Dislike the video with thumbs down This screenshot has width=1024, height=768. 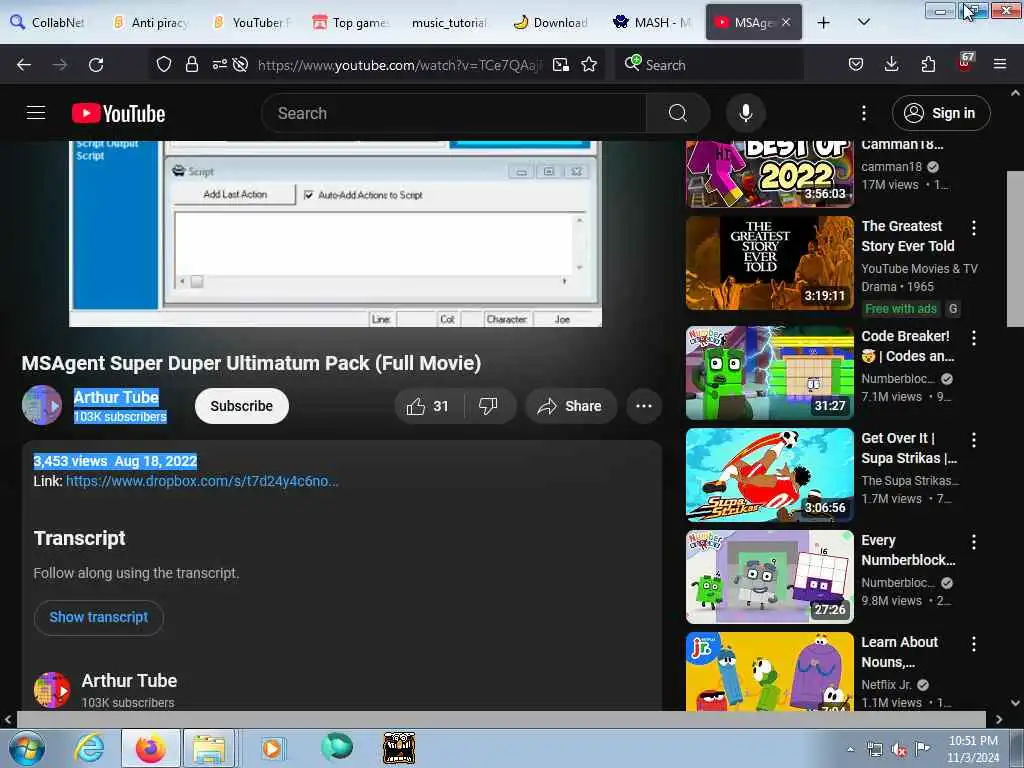[488, 406]
